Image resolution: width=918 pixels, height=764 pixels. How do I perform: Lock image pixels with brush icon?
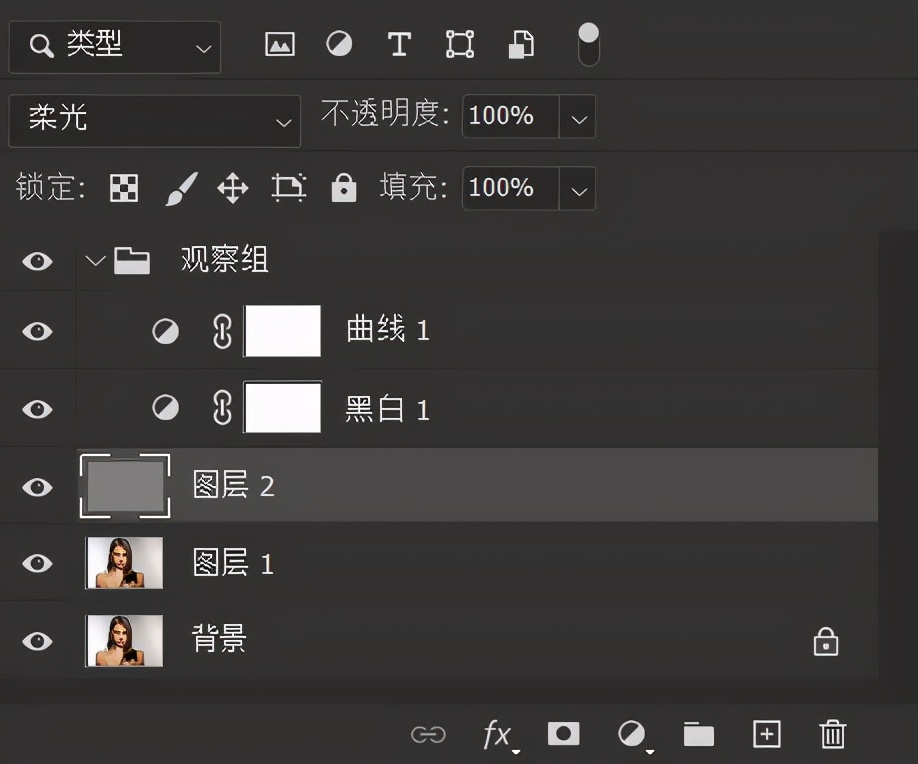click(181, 188)
